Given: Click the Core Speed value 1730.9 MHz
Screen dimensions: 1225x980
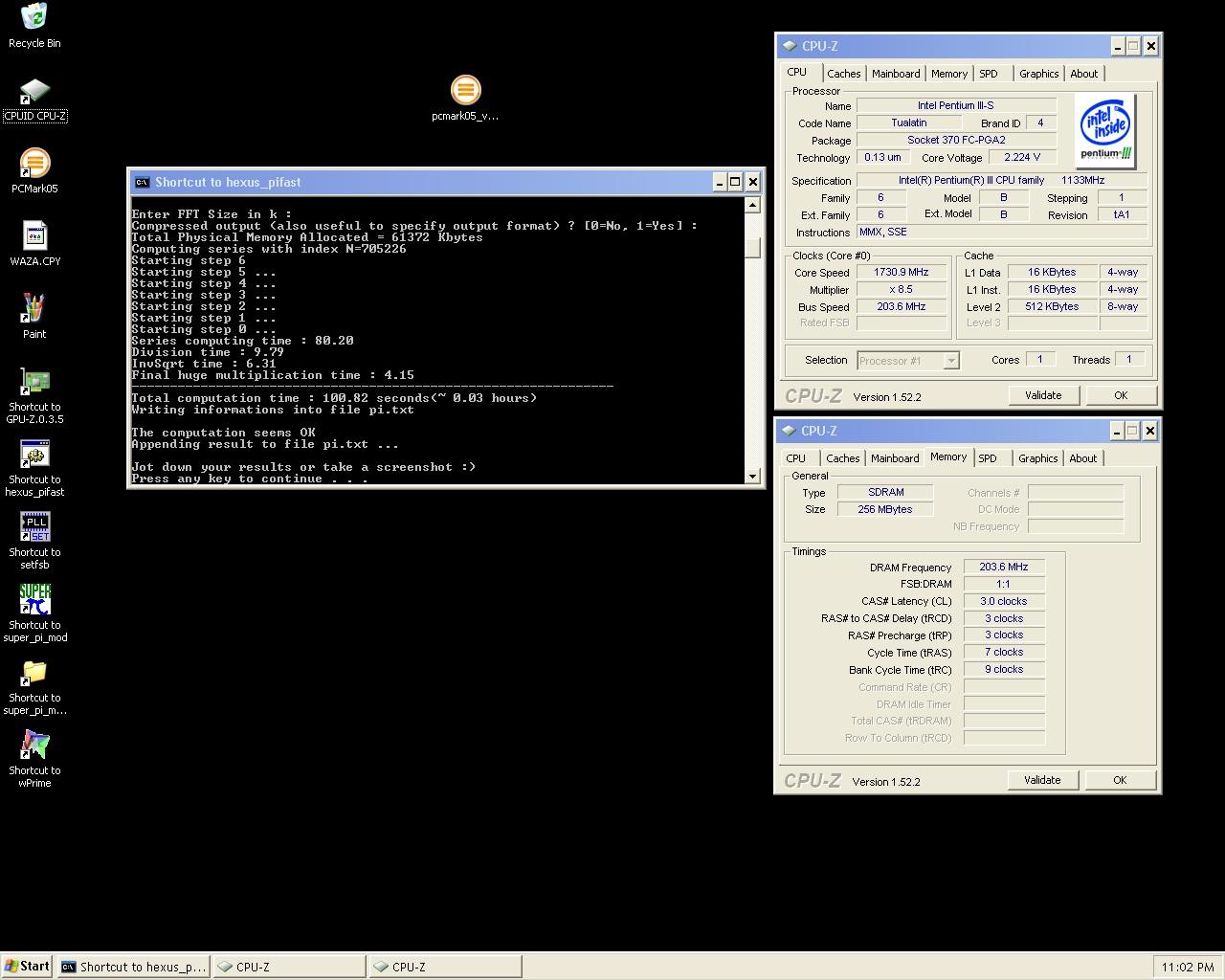Looking at the screenshot, I should [x=902, y=273].
